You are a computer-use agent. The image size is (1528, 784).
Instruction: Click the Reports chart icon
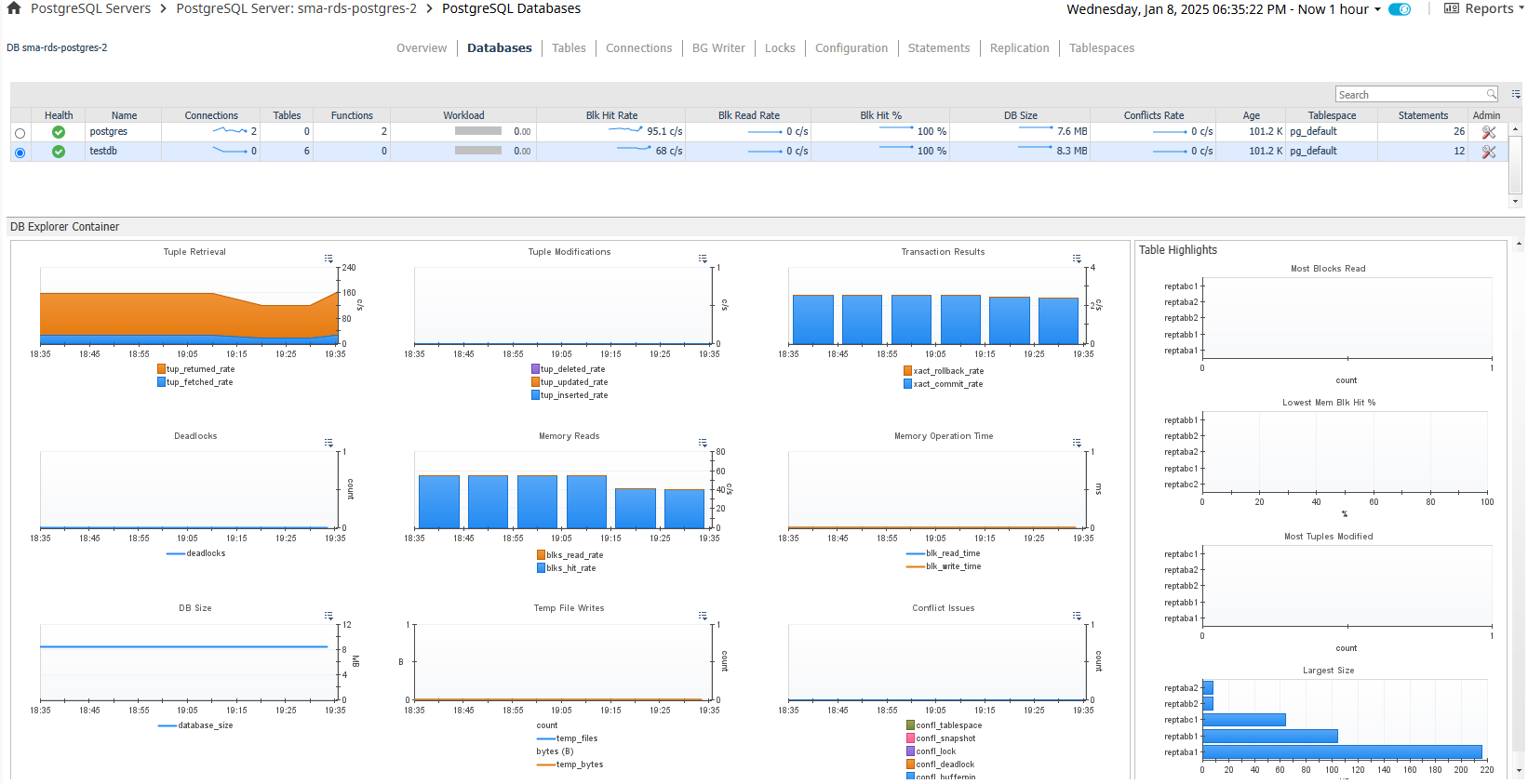click(1451, 8)
